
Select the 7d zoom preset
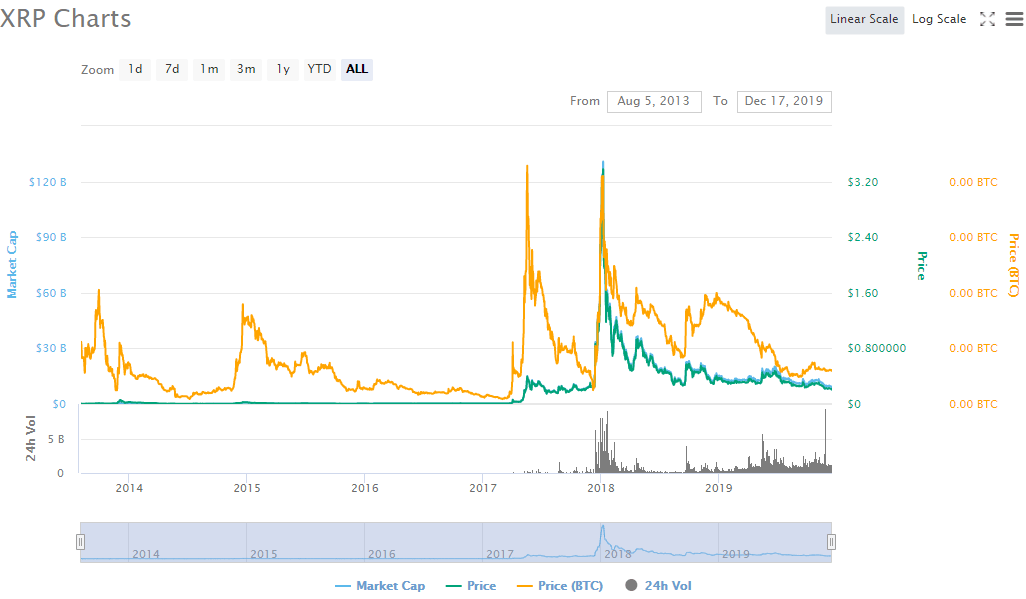click(x=171, y=69)
